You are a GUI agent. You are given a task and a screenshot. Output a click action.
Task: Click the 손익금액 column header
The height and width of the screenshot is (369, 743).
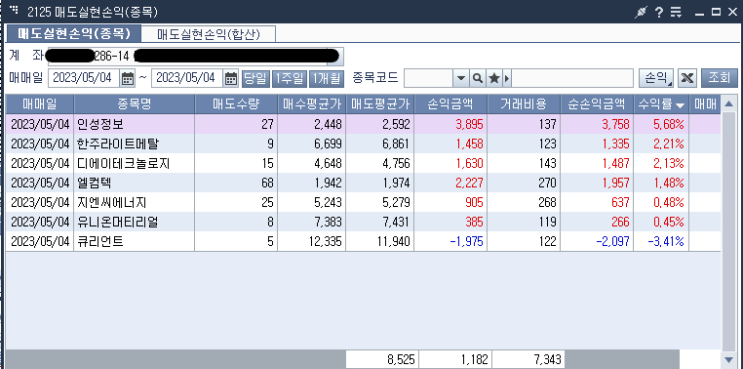tap(451, 104)
